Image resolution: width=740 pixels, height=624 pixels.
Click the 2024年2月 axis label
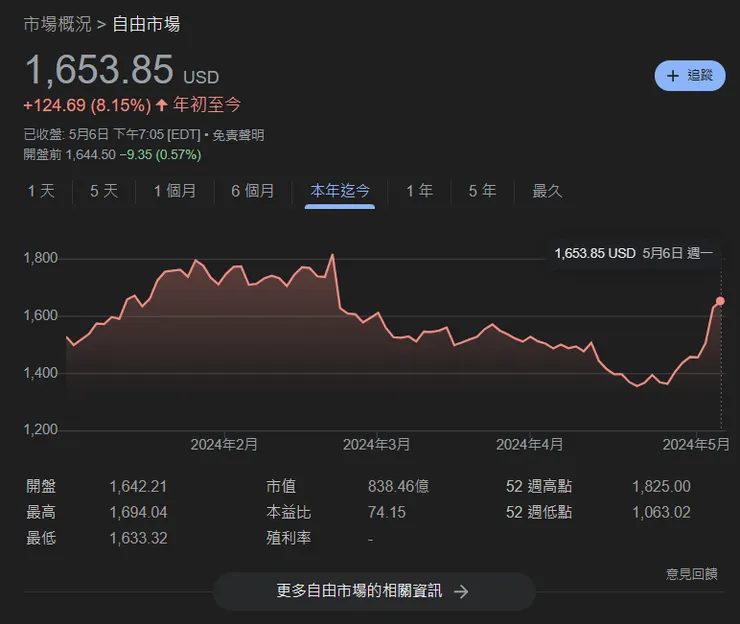224,445
